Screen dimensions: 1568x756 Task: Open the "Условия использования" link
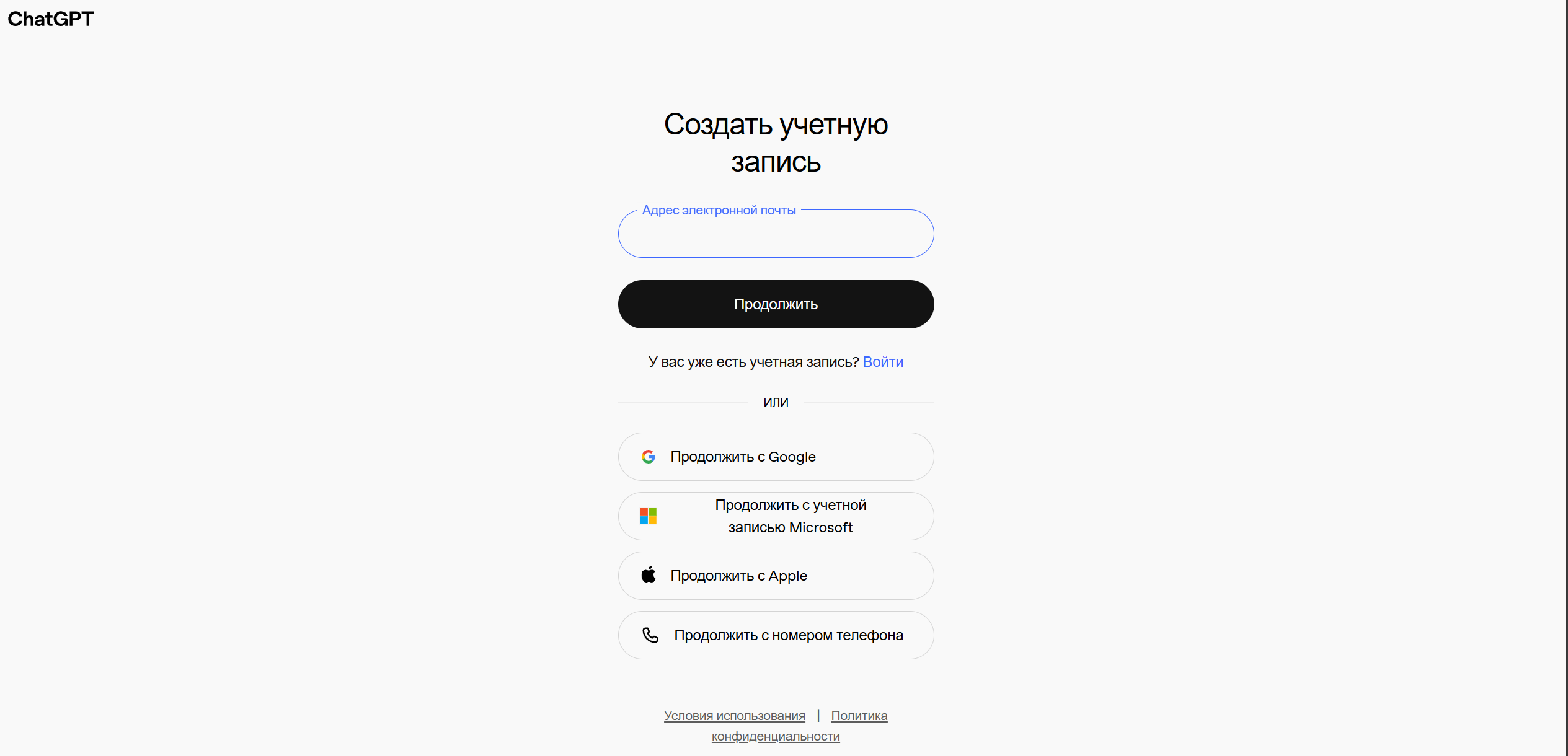[x=734, y=716]
